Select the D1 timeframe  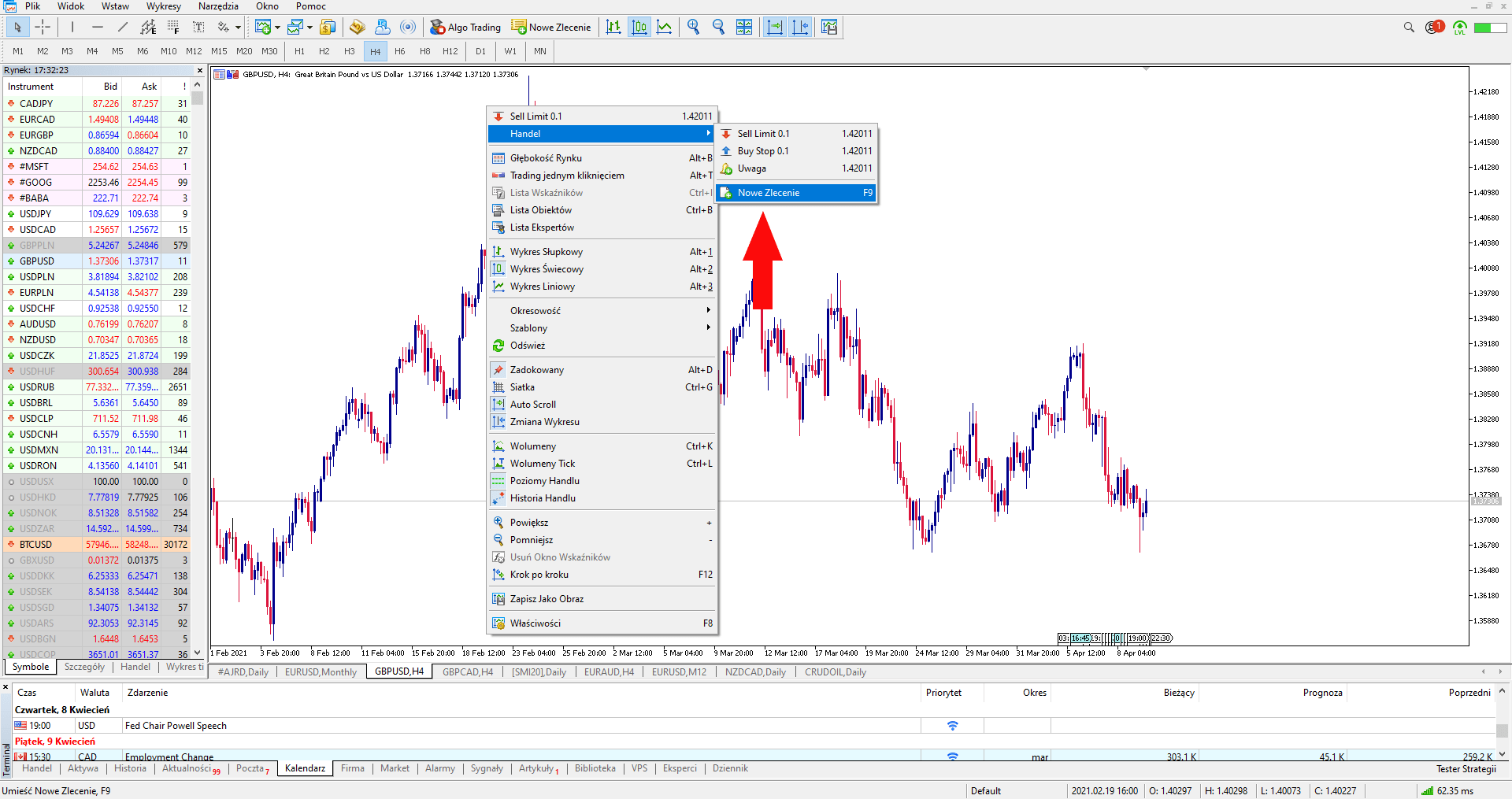[480, 51]
